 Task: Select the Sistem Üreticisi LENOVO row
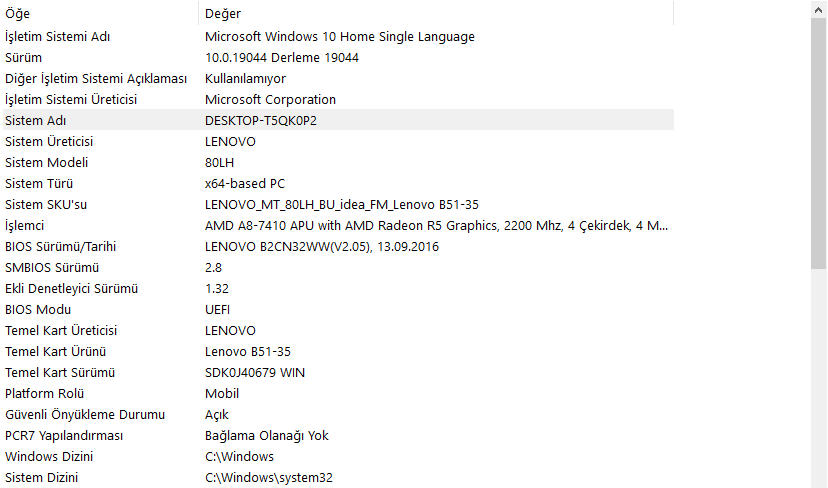click(49, 141)
